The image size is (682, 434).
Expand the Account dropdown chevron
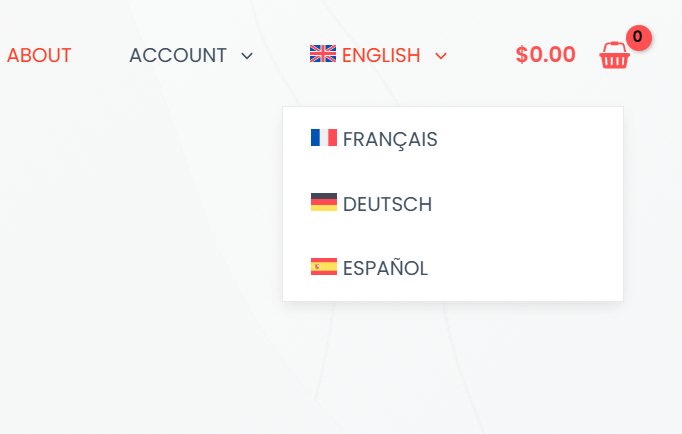[x=247, y=56]
